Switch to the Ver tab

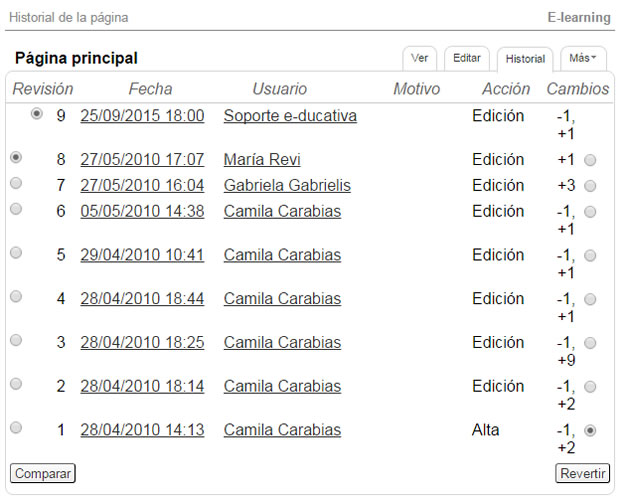419,58
